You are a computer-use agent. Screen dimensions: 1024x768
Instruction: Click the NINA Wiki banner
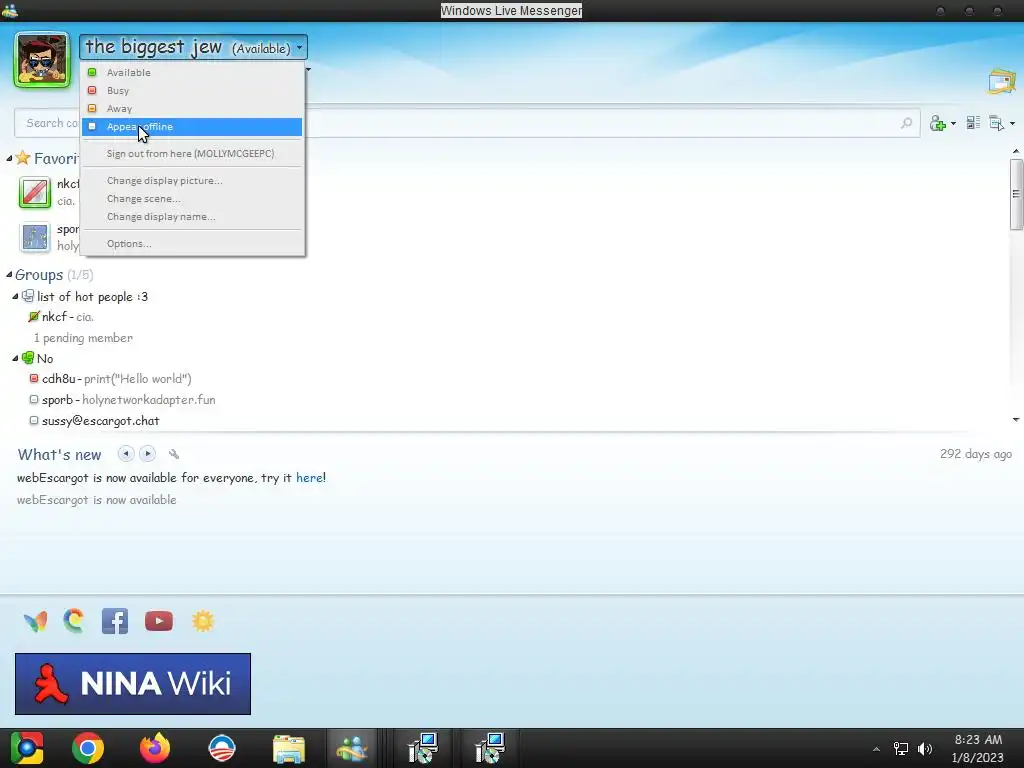pos(133,684)
